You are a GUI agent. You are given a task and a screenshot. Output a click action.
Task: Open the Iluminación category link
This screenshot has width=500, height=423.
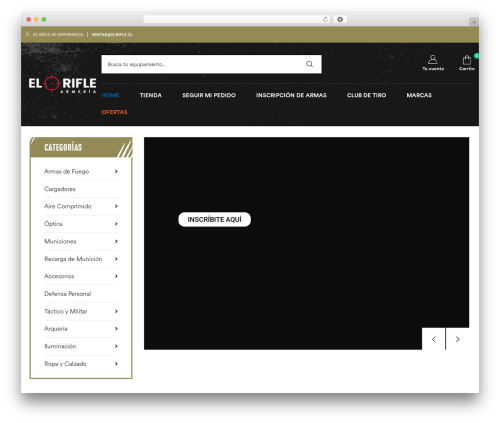coord(60,346)
